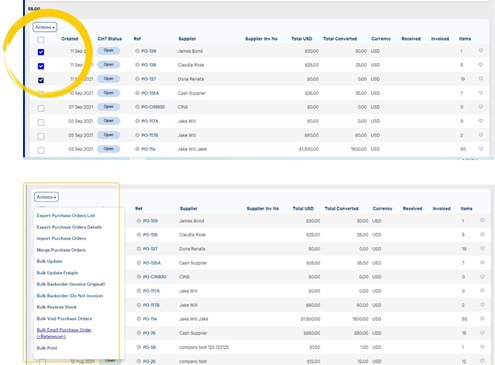Click the status circle icon beside PO-117A in upper list

(137, 121)
